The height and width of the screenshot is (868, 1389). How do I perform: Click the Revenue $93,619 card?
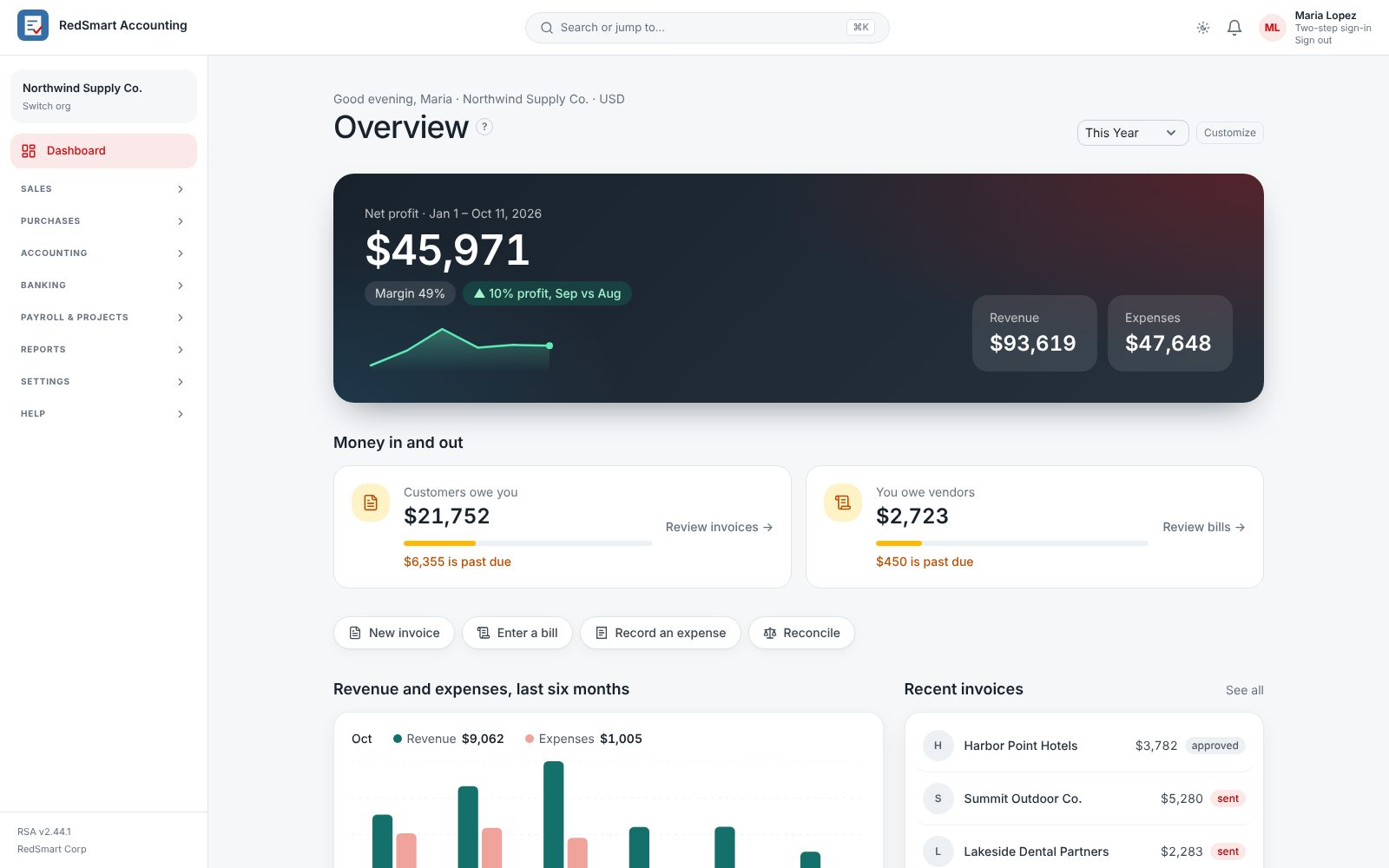[1035, 333]
